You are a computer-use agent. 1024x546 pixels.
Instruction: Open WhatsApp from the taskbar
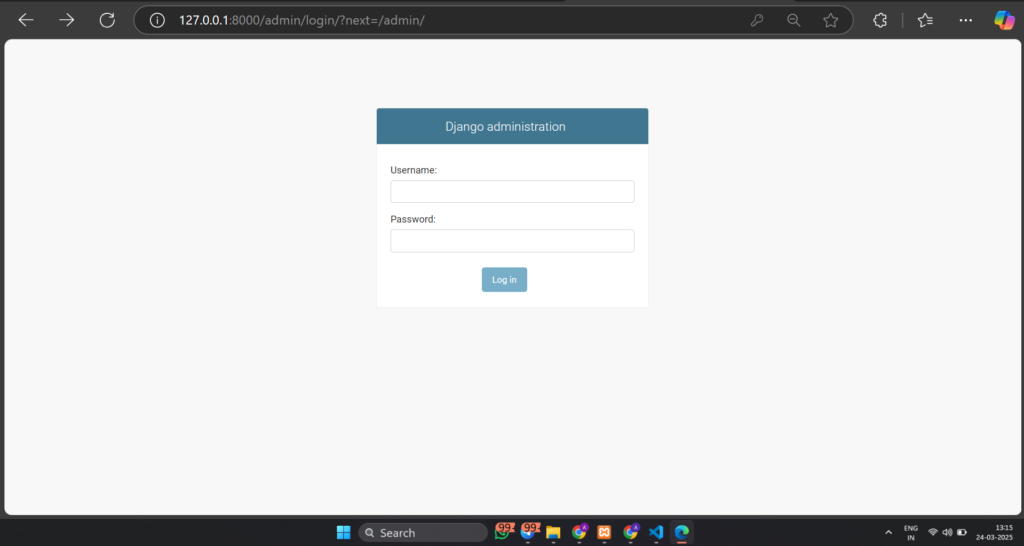pyautogui.click(x=502, y=532)
